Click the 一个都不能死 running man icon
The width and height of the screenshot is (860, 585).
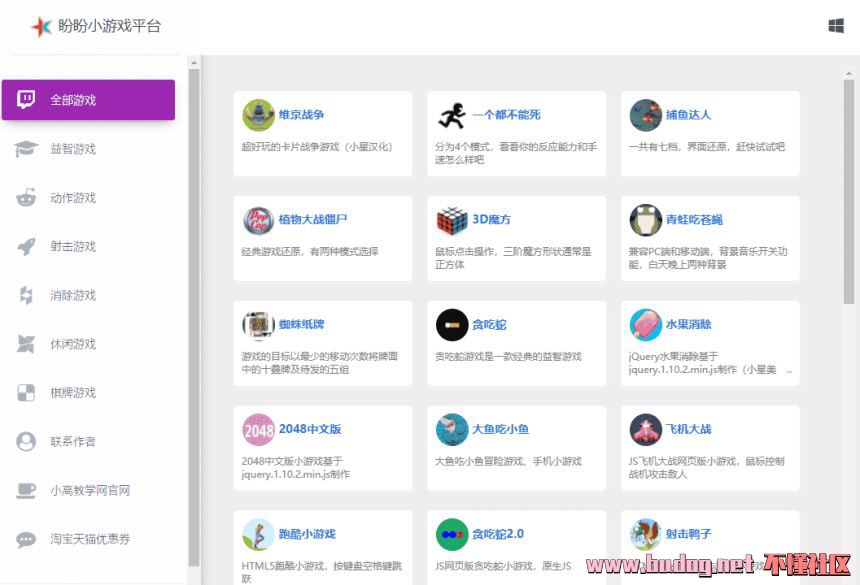tap(452, 115)
